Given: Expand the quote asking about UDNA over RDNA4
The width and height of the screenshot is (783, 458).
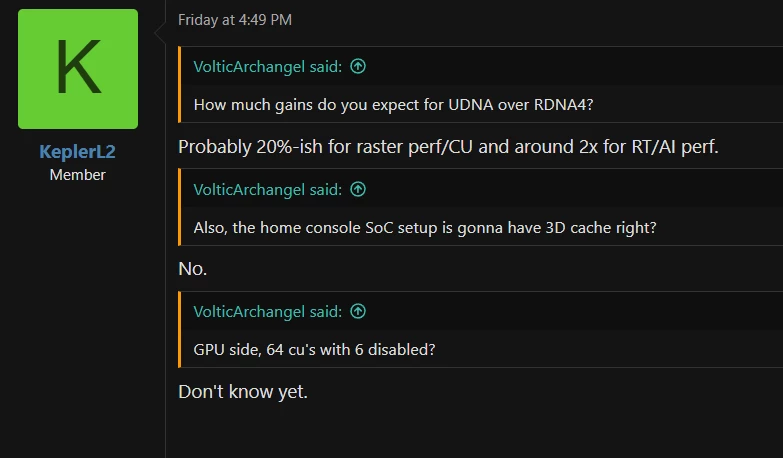Looking at the screenshot, I should click(394, 104).
